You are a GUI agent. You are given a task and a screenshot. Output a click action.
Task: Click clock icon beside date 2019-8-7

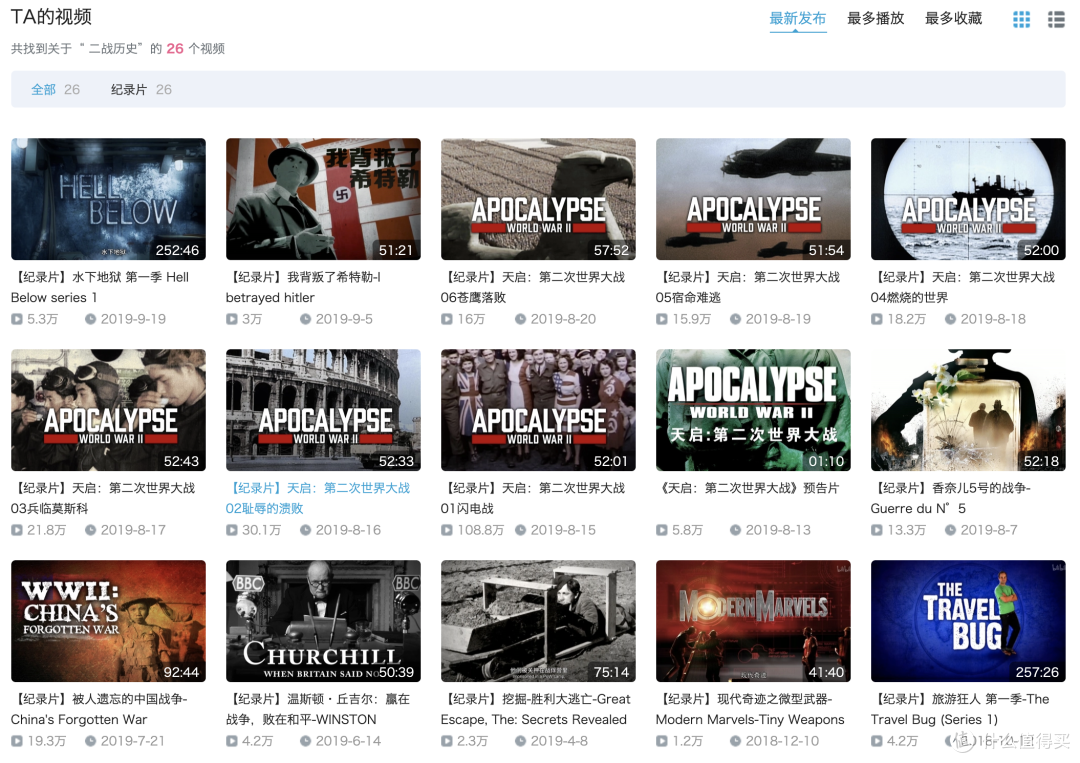point(951,530)
